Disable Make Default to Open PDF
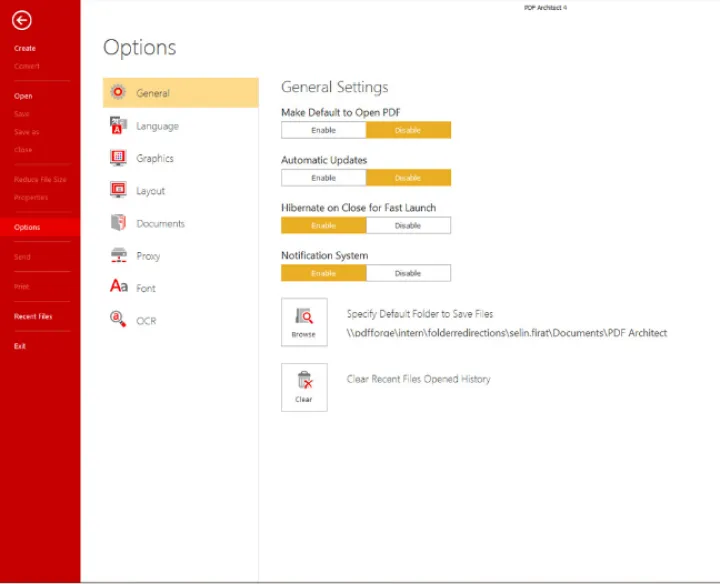This screenshot has height=584, width=720. pyautogui.click(x=408, y=130)
